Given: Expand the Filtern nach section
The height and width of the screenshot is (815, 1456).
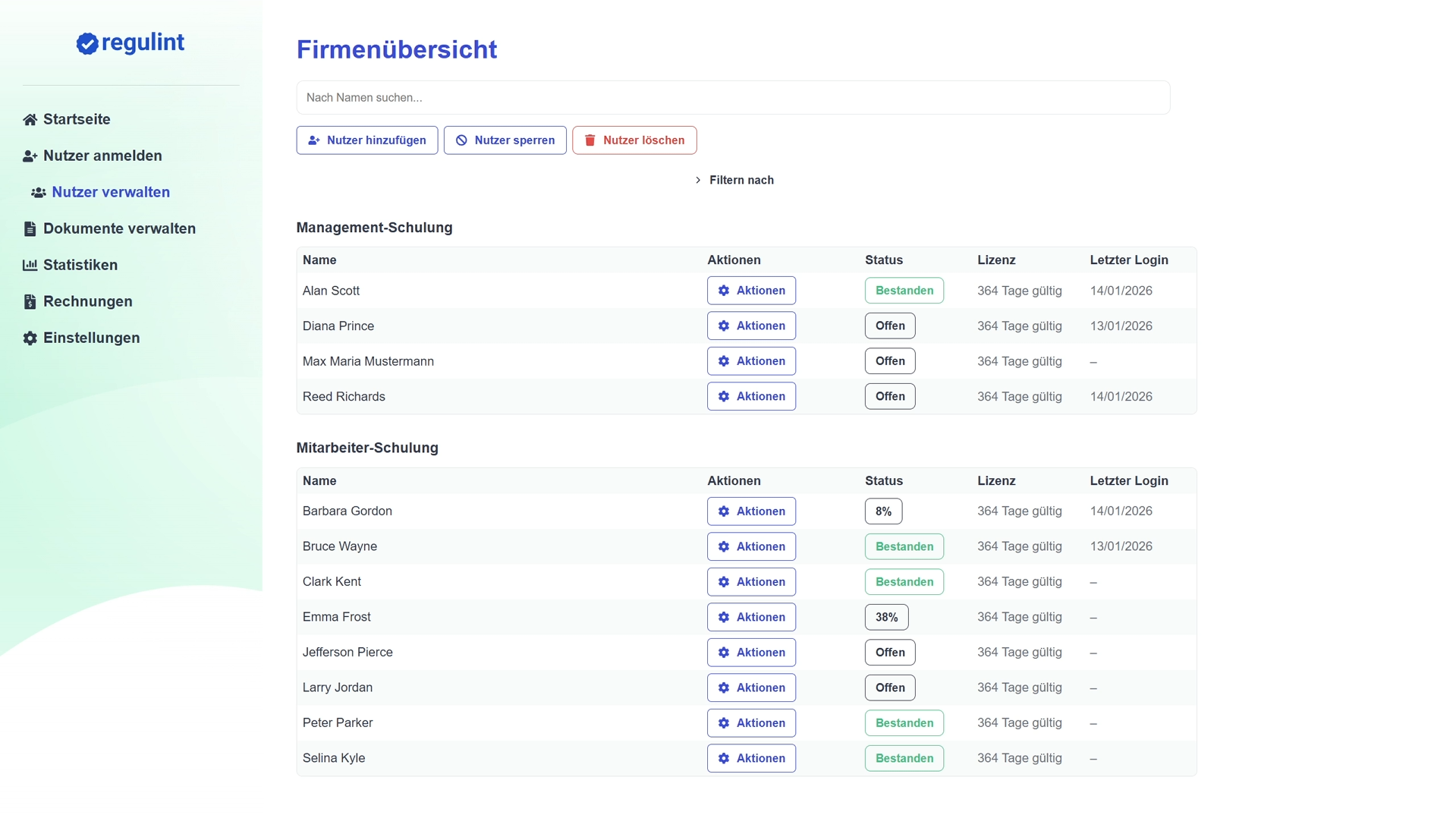Looking at the screenshot, I should click(734, 181).
